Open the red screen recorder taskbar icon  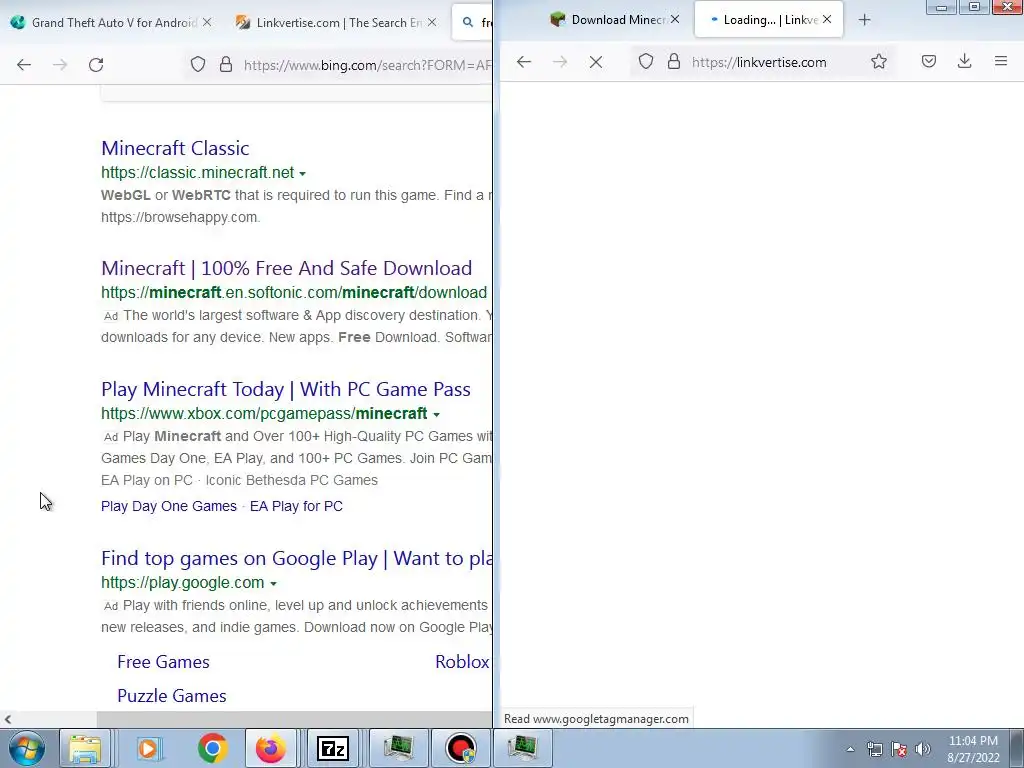tap(461, 748)
